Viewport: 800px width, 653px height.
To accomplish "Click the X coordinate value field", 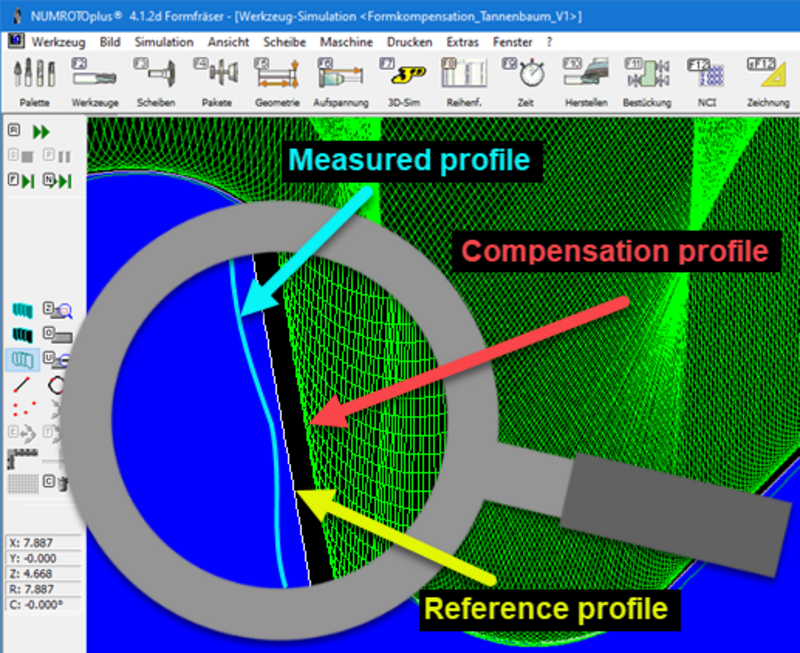I will pos(42,543).
